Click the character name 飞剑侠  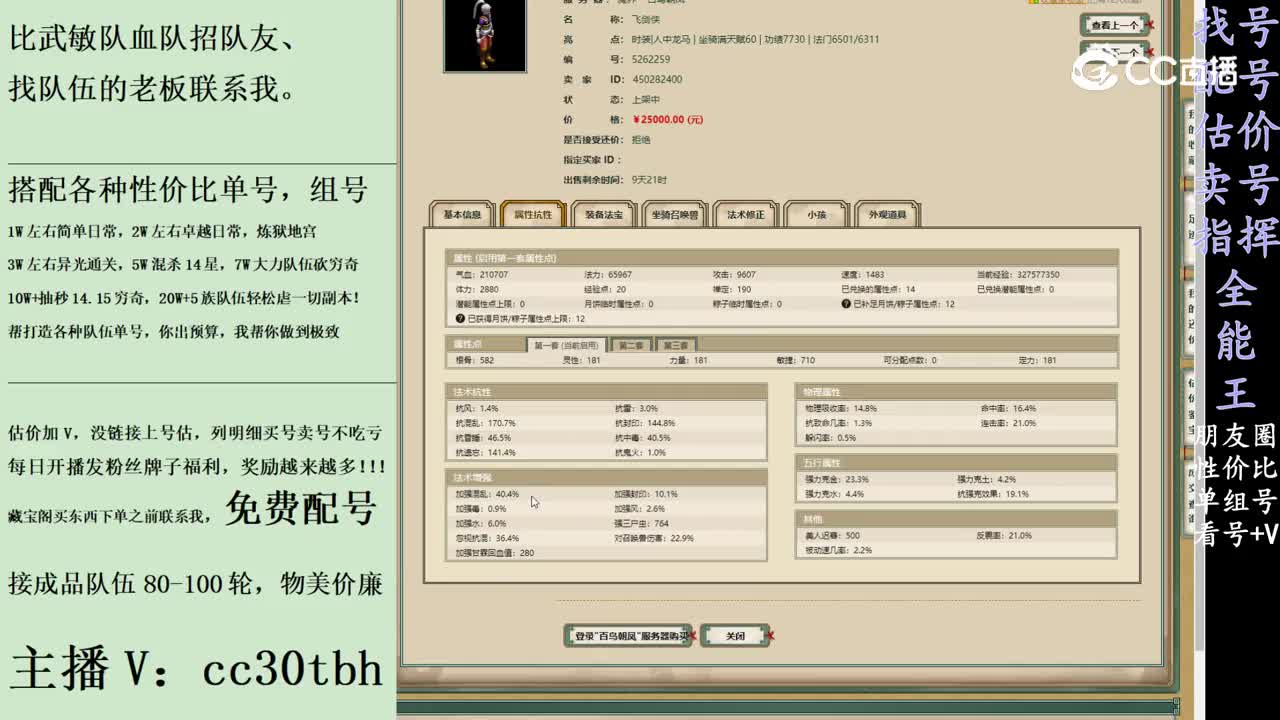647,20
